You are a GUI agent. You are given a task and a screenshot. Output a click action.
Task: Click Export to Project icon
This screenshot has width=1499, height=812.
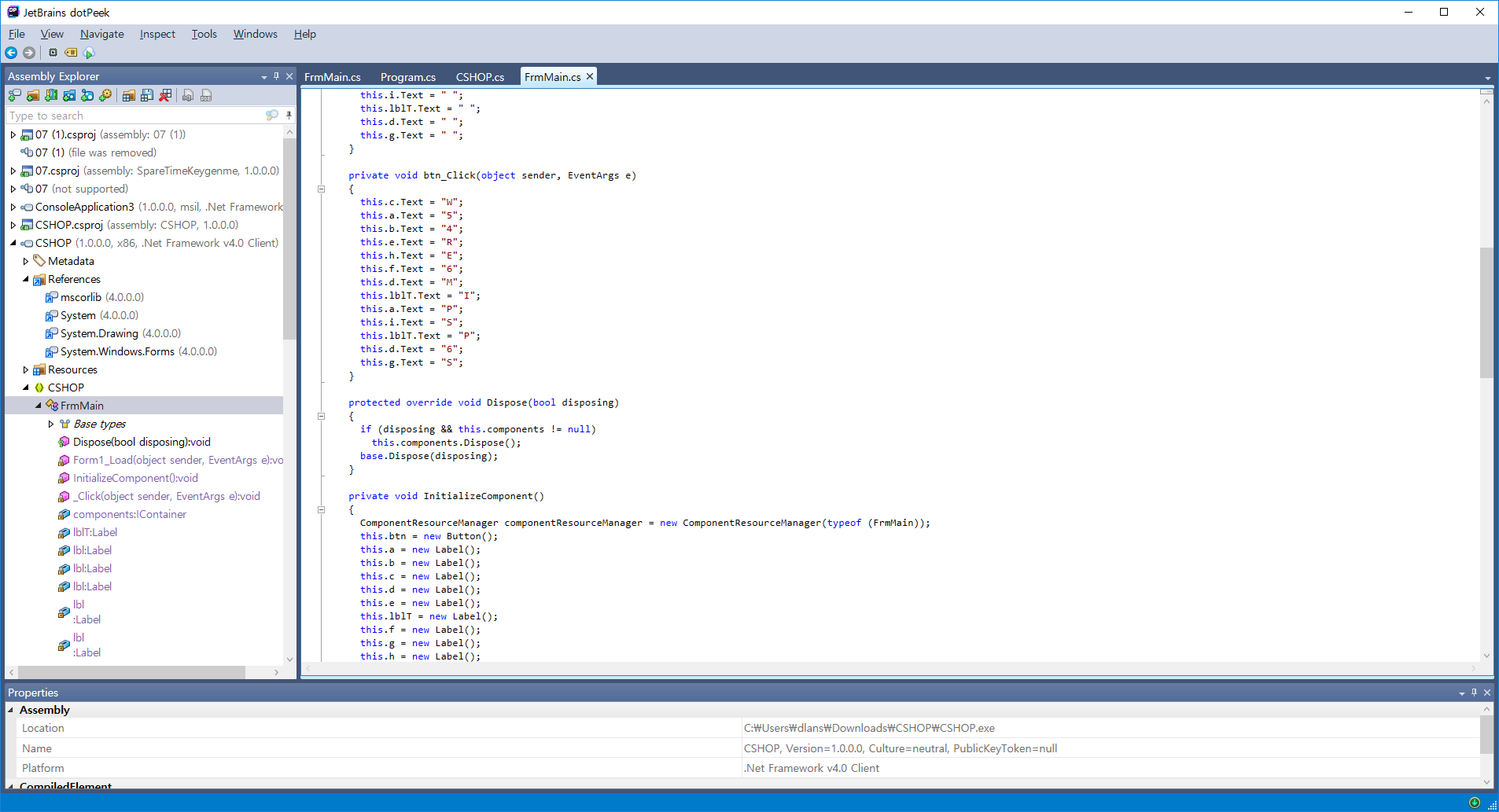pyautogui.click(x=188, y=95)
